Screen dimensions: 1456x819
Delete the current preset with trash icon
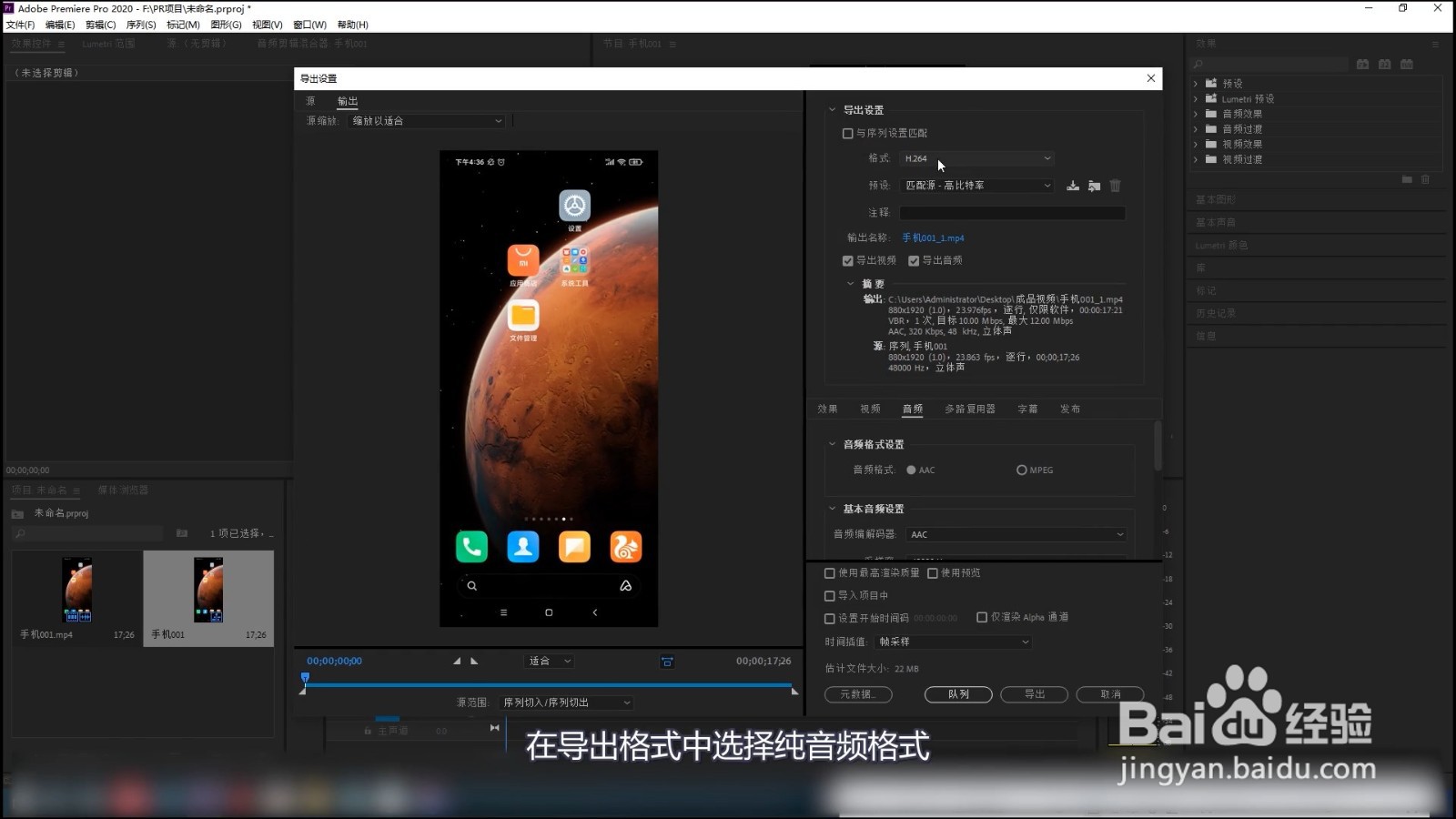click(1116, 186)
